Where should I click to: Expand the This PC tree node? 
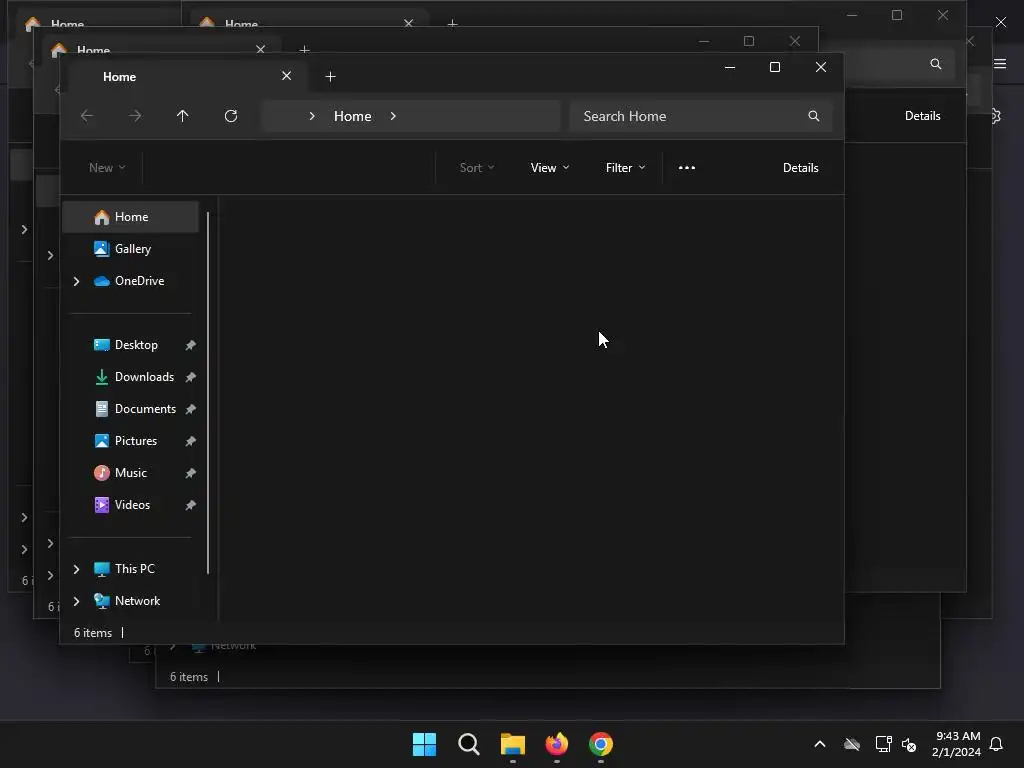(x=76, y=569)
